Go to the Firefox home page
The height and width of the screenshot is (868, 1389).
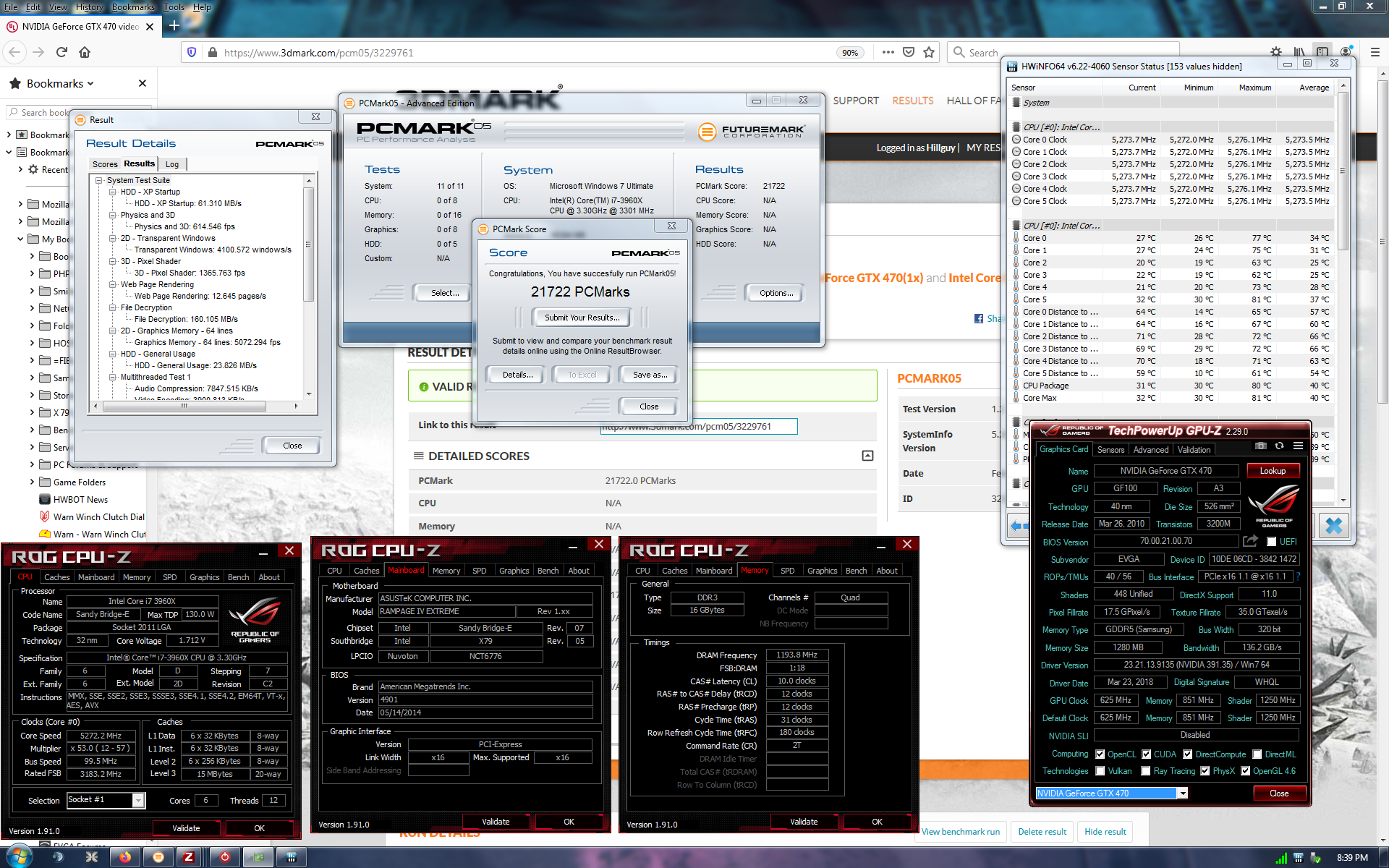coord(85,52)
